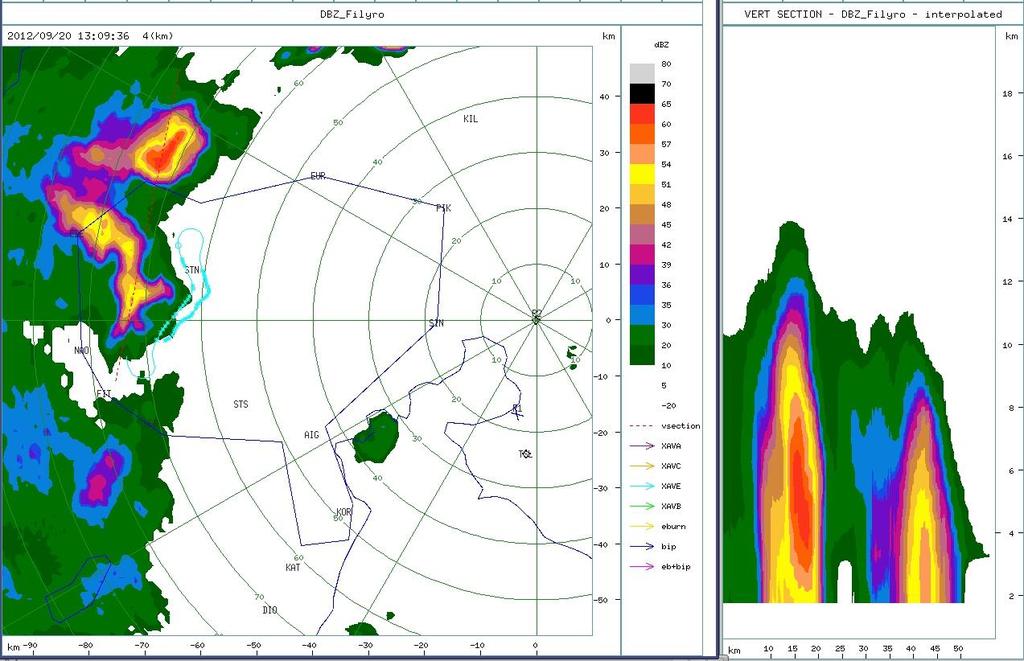Click the dark blue bip arrow in legend
Viewport: 1024px width, 661px height.
click(642, 547)
